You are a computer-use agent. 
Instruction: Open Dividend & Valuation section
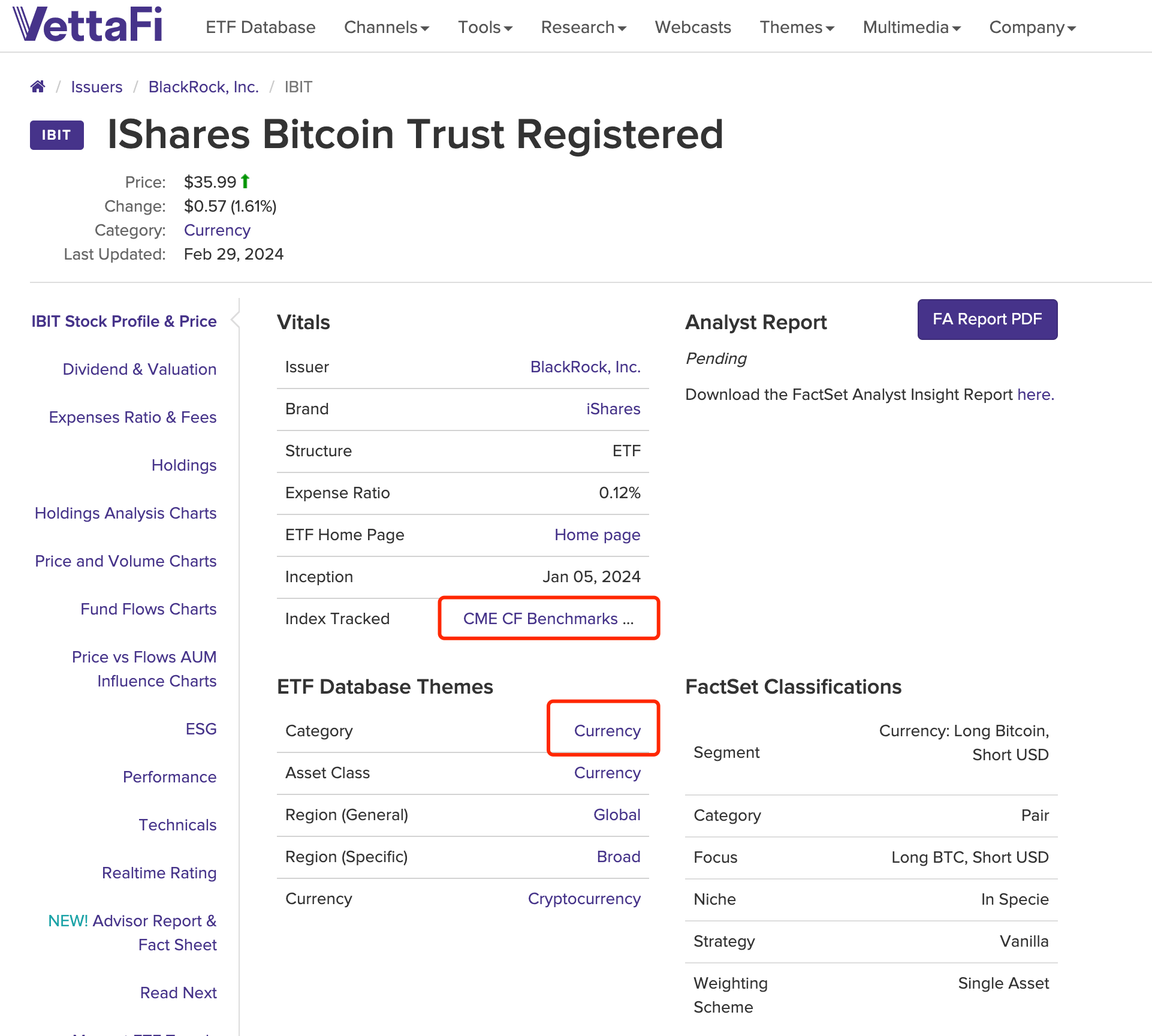point(140,369)
